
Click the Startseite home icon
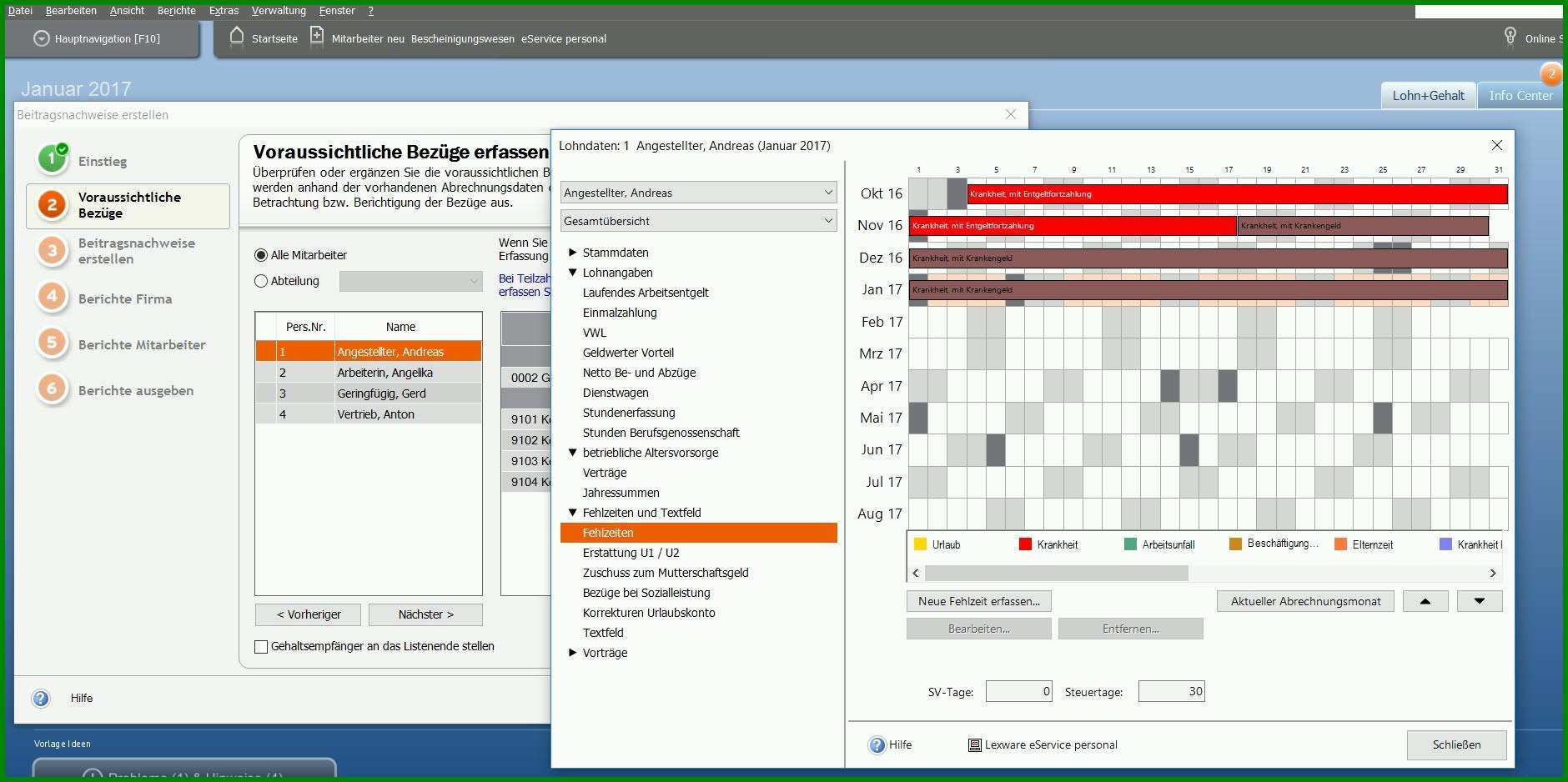click(x=237, y=37)
